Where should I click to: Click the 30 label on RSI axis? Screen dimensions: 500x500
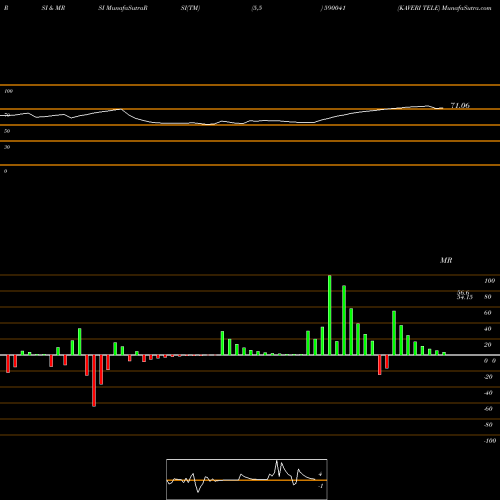click(7, 147)
